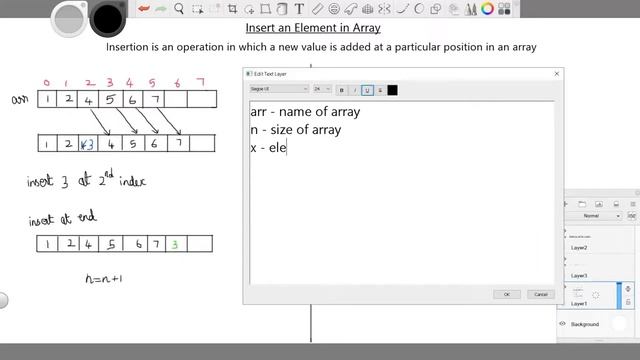640x360 pixels.
Task: Select the rectangular Selection tool
Action: [198, 9]
